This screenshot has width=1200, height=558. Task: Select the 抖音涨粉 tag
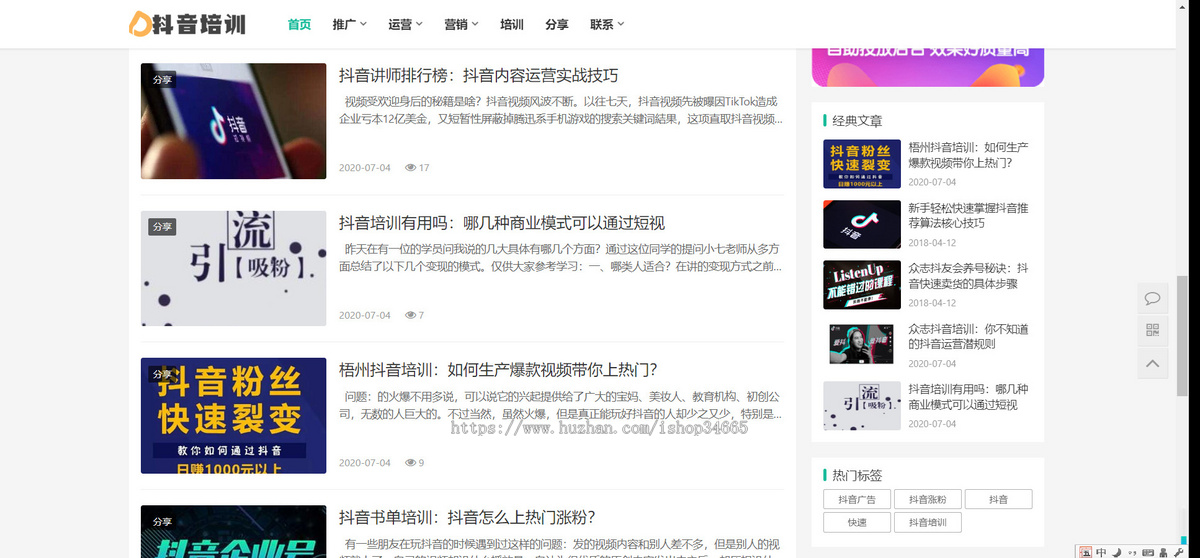click(927, 499)
